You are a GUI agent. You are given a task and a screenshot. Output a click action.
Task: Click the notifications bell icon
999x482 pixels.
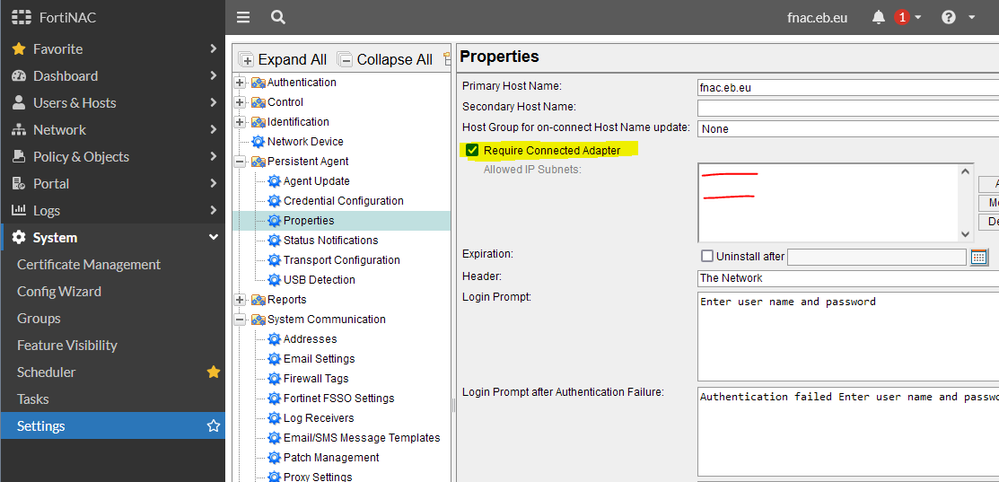pyautogui.click(x=879, y=17)
